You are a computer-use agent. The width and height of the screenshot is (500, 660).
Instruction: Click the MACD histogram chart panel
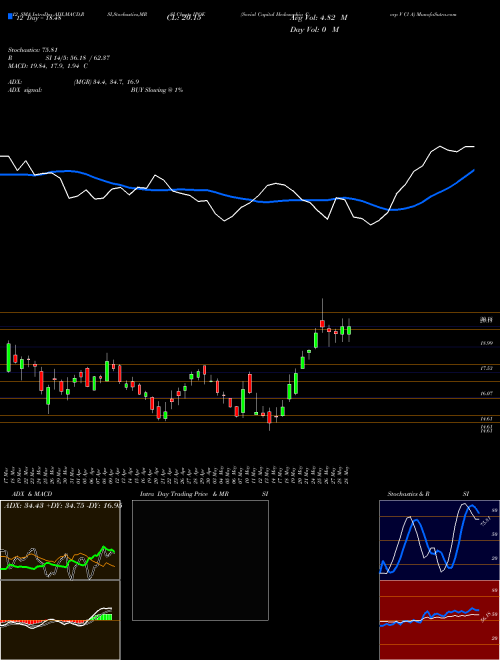tap(60, 620)
